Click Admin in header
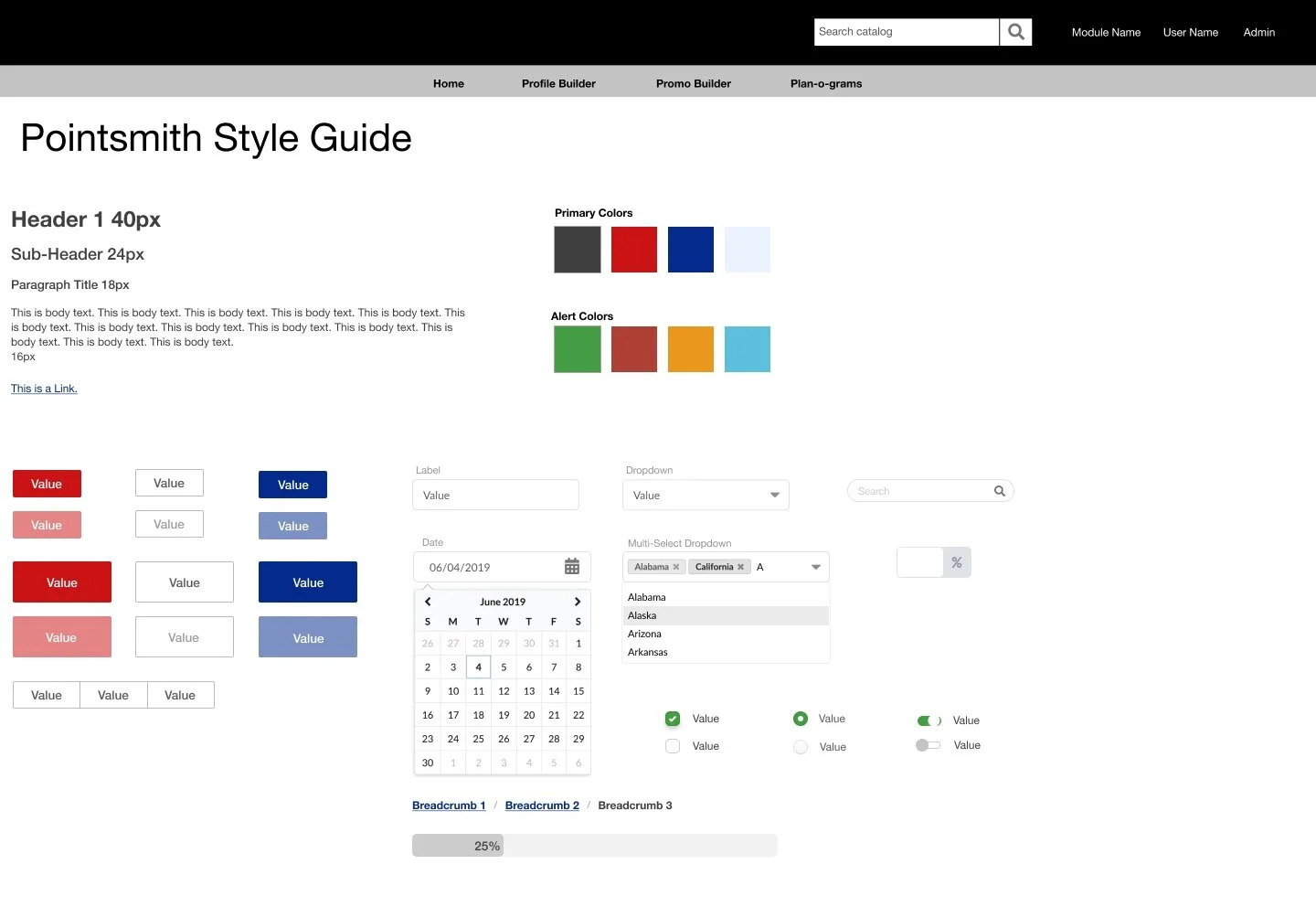Screen dimensions: 1316x907 pos(1259,32)
